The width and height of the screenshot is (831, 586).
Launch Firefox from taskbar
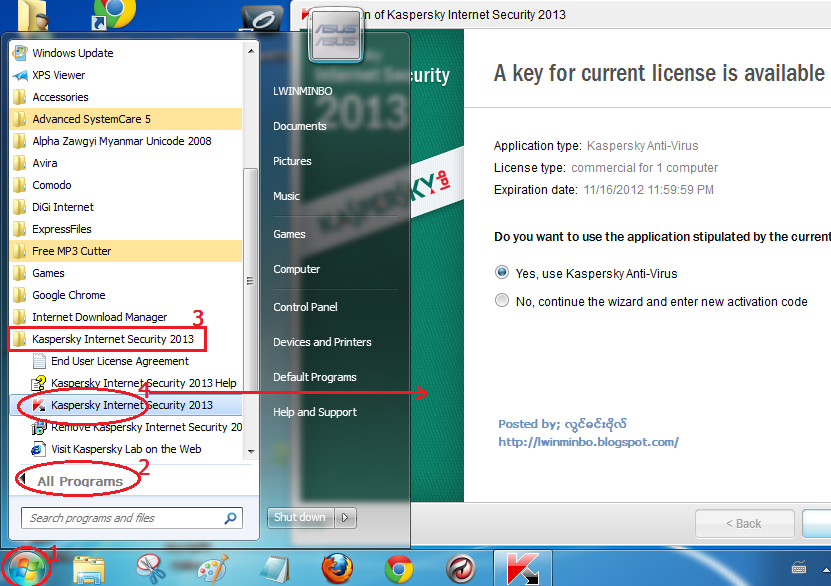click(337, 569)
